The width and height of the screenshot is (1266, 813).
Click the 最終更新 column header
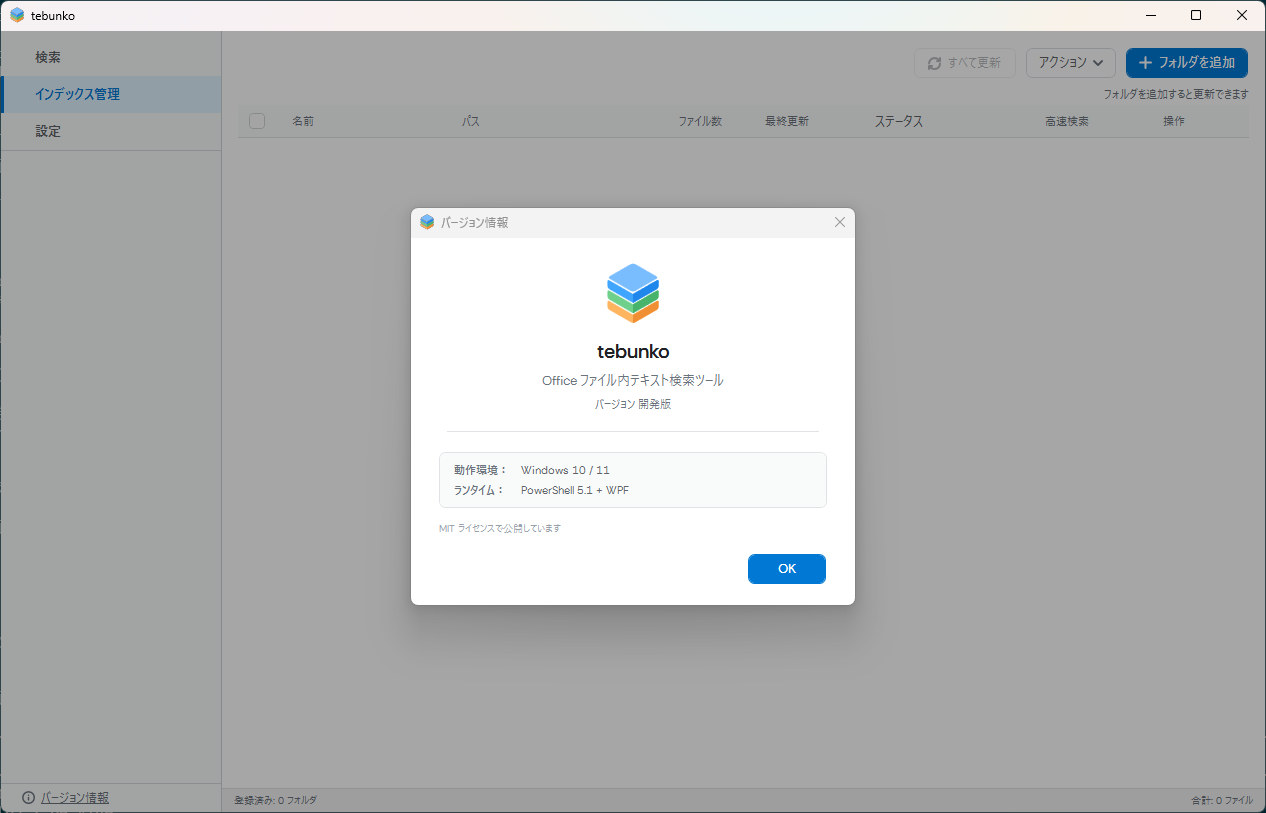(x=787, y=121)
